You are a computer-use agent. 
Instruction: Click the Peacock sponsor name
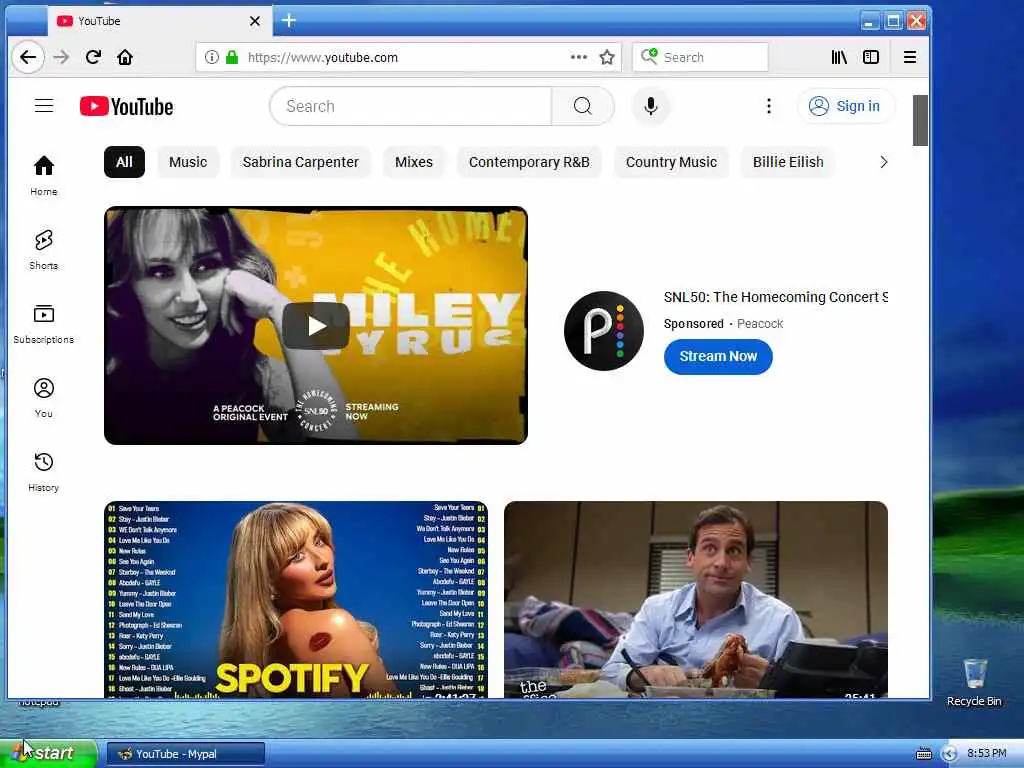click(760, 324)
